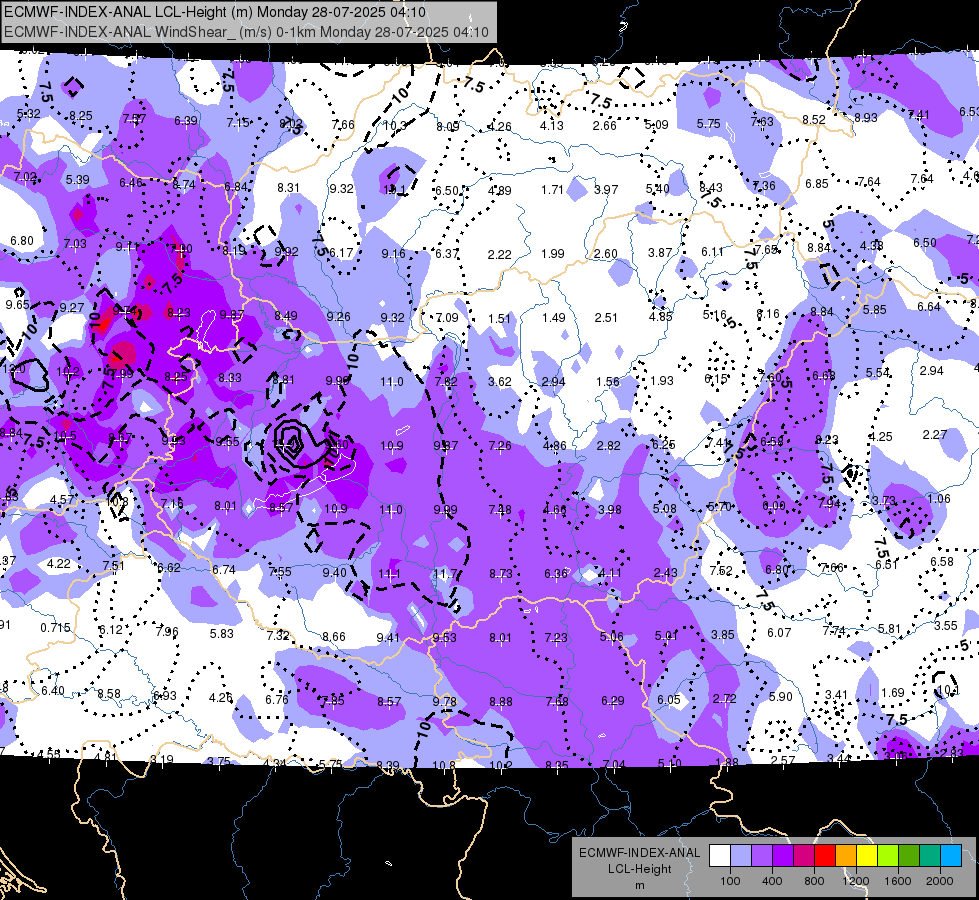Click the map value 8.88
Screen dimensions: 979x900
[x=501, y=701]
